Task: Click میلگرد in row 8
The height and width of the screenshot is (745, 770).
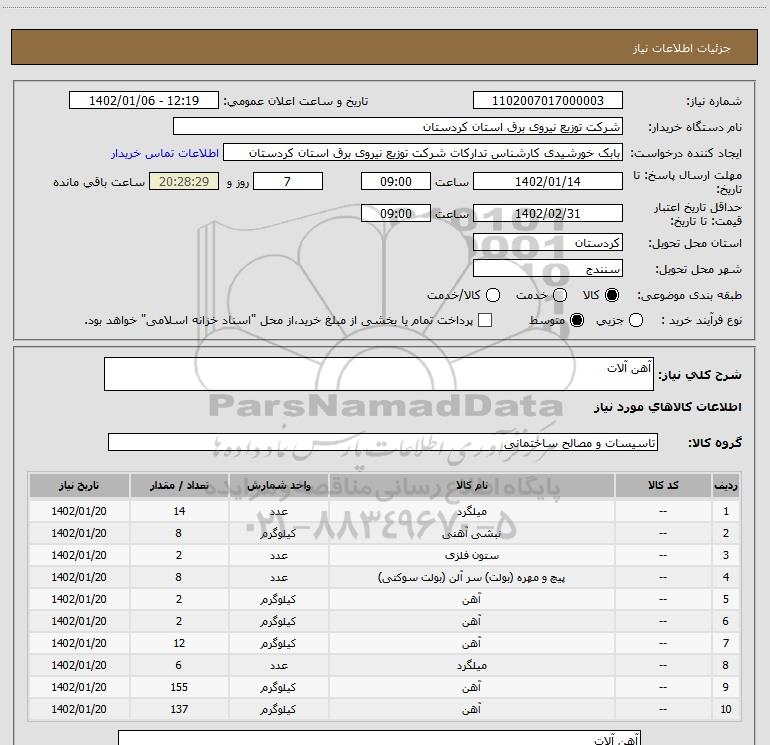Action: click(x=472, y=665)
